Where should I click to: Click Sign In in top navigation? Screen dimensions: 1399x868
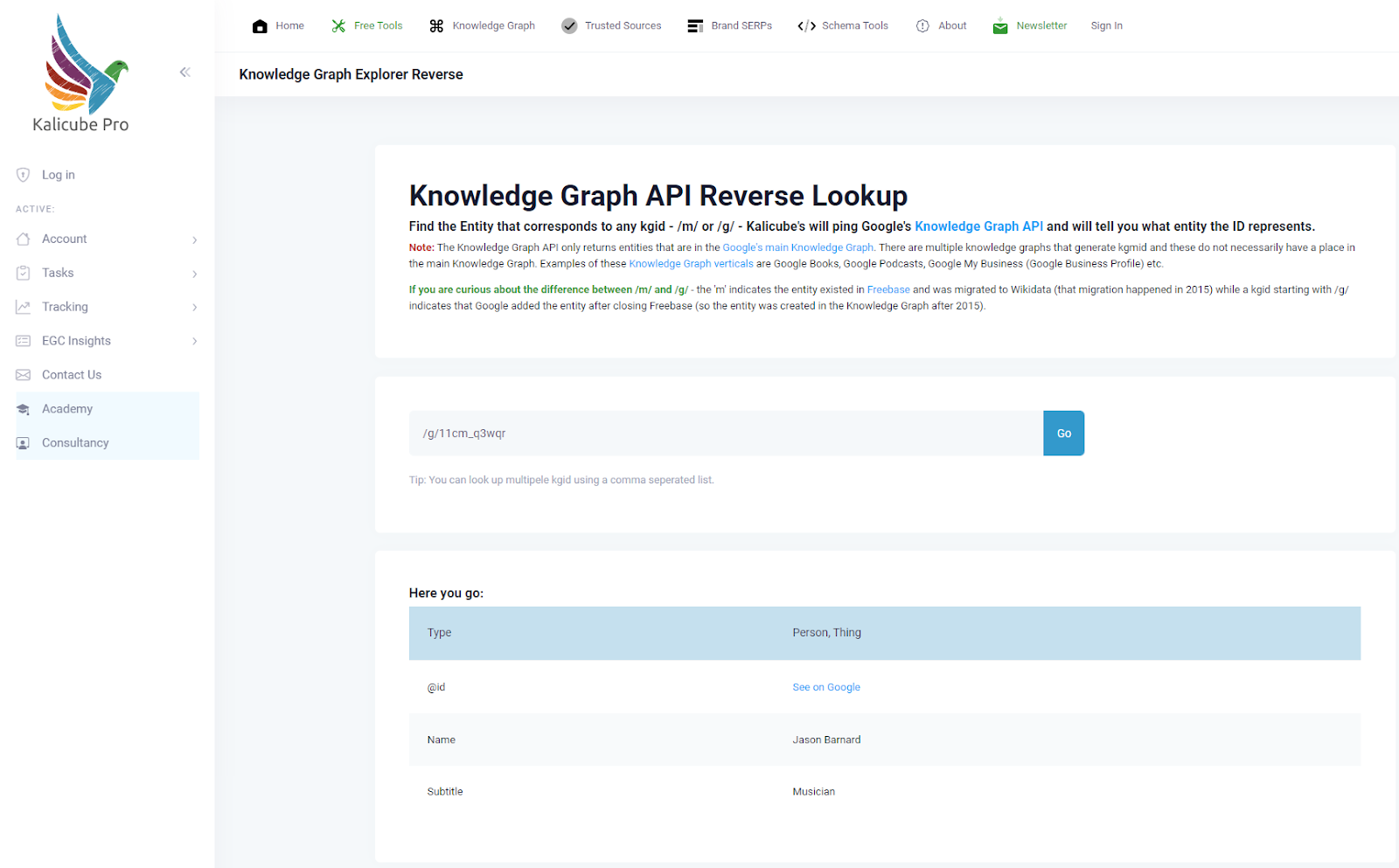coord(1106,26)
